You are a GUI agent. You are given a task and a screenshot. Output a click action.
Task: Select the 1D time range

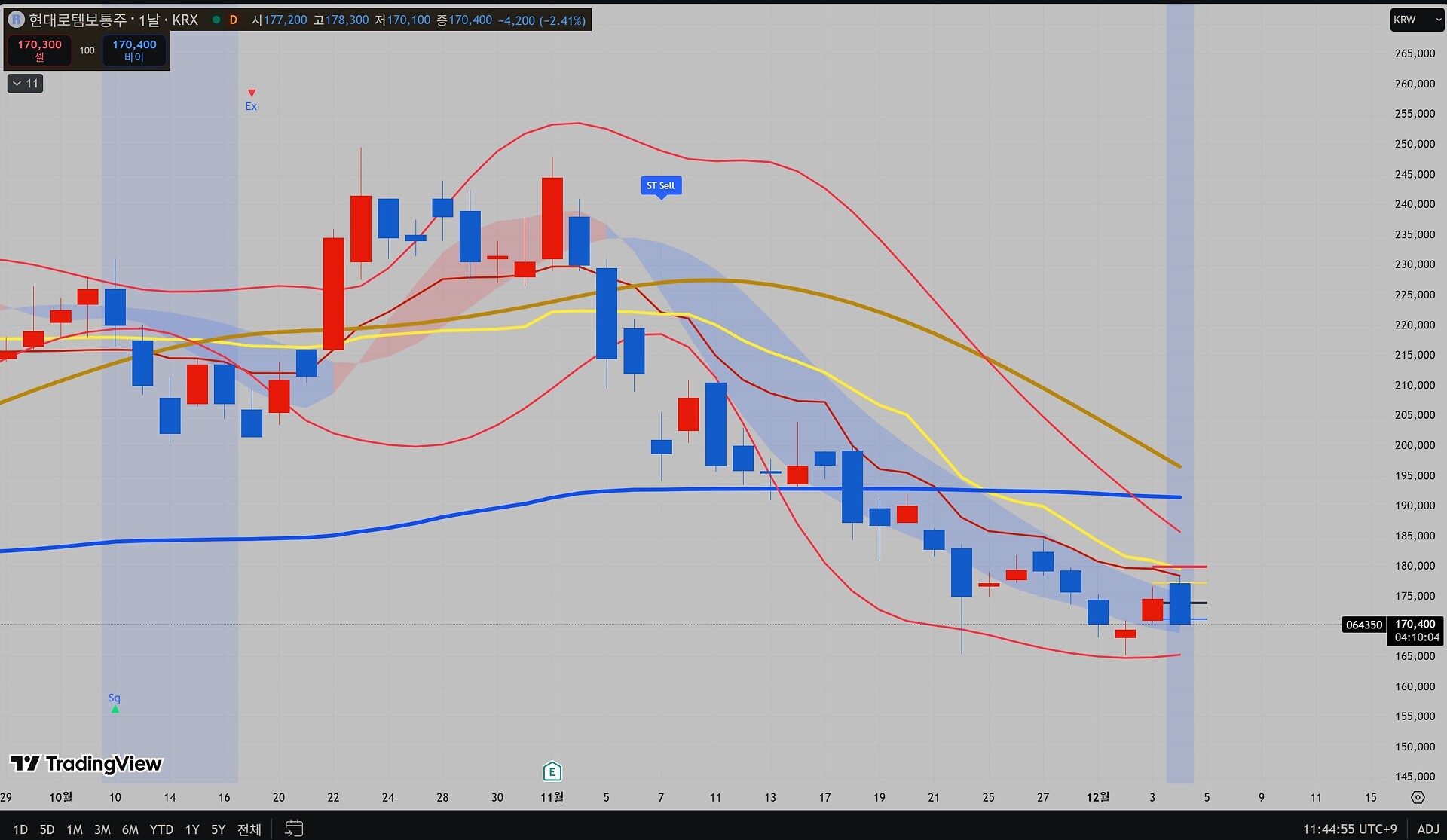click(20, 829)
